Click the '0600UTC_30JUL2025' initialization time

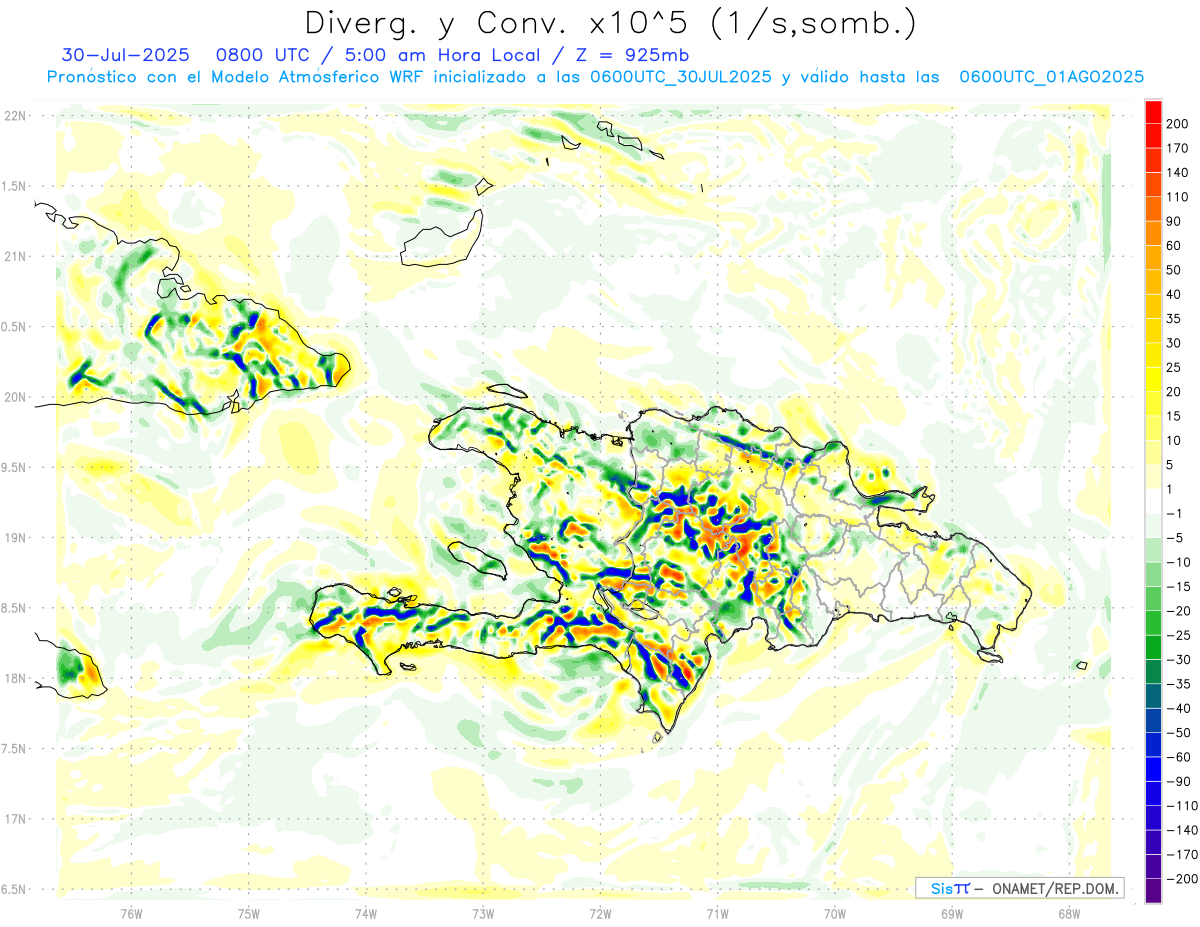(x=680, y=77)
